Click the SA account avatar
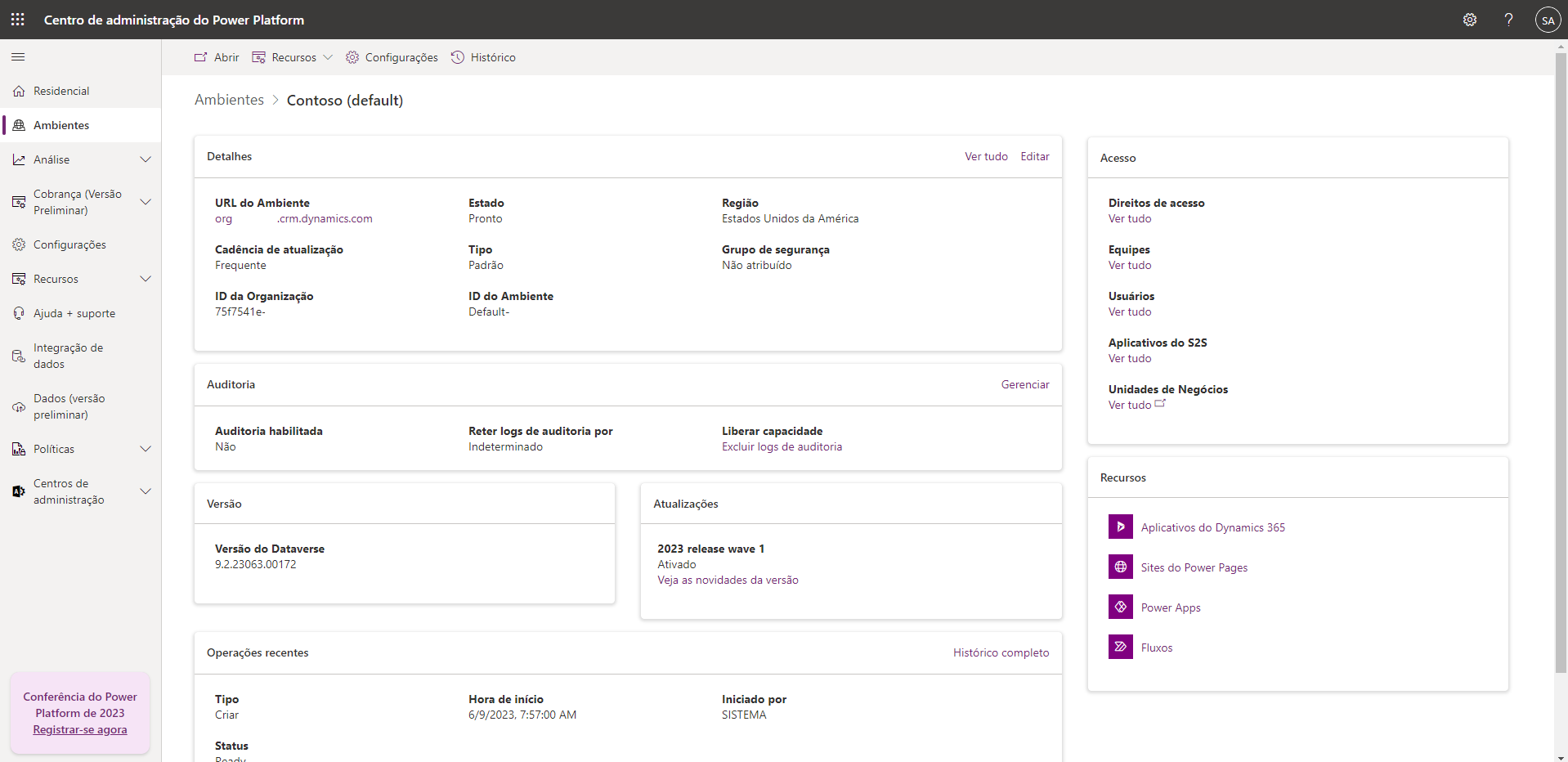This screenshot has width=1568, height=762. [x=1547, y=20]
